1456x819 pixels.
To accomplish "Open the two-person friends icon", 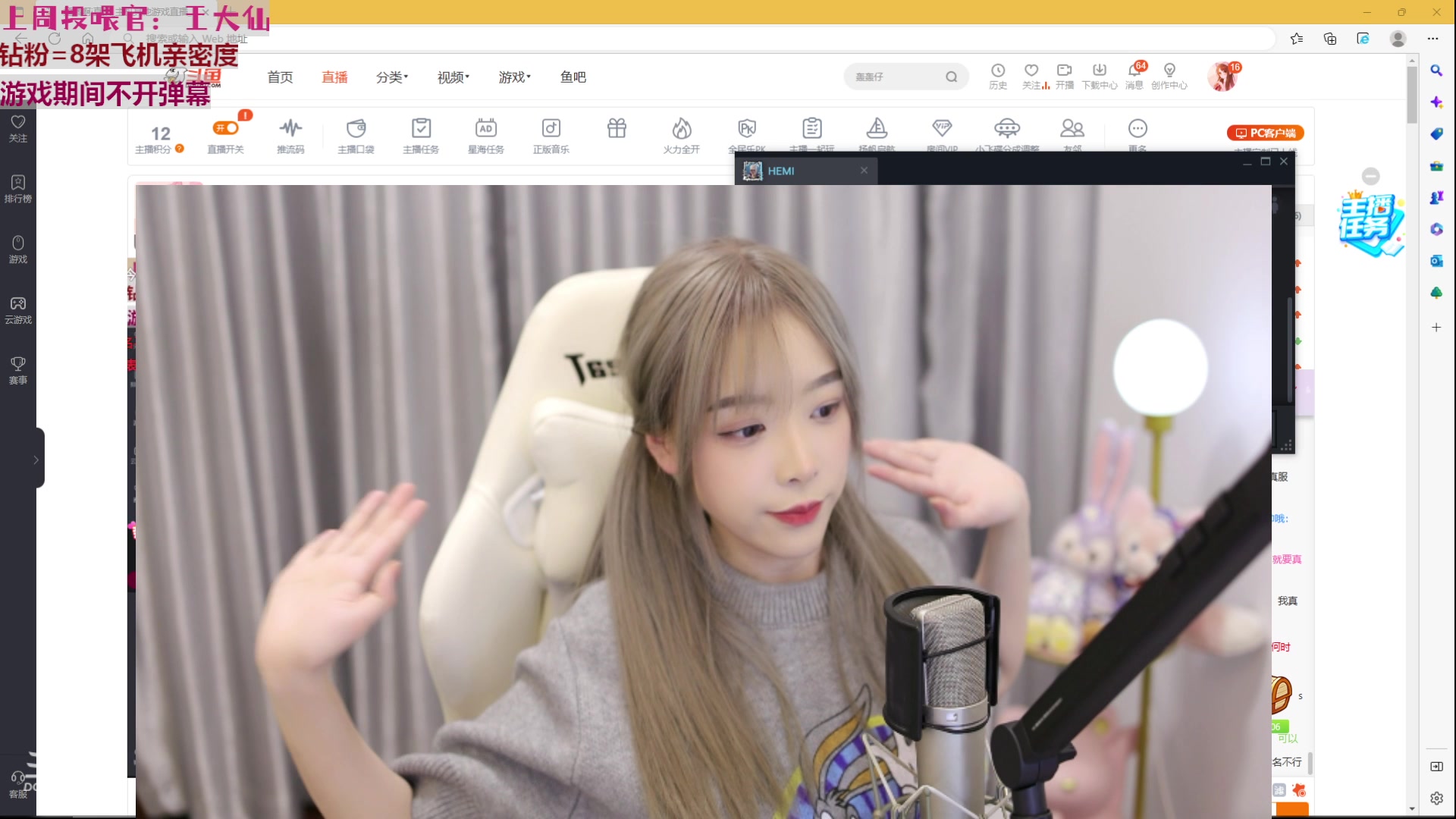I will [x=1072, y=128].
